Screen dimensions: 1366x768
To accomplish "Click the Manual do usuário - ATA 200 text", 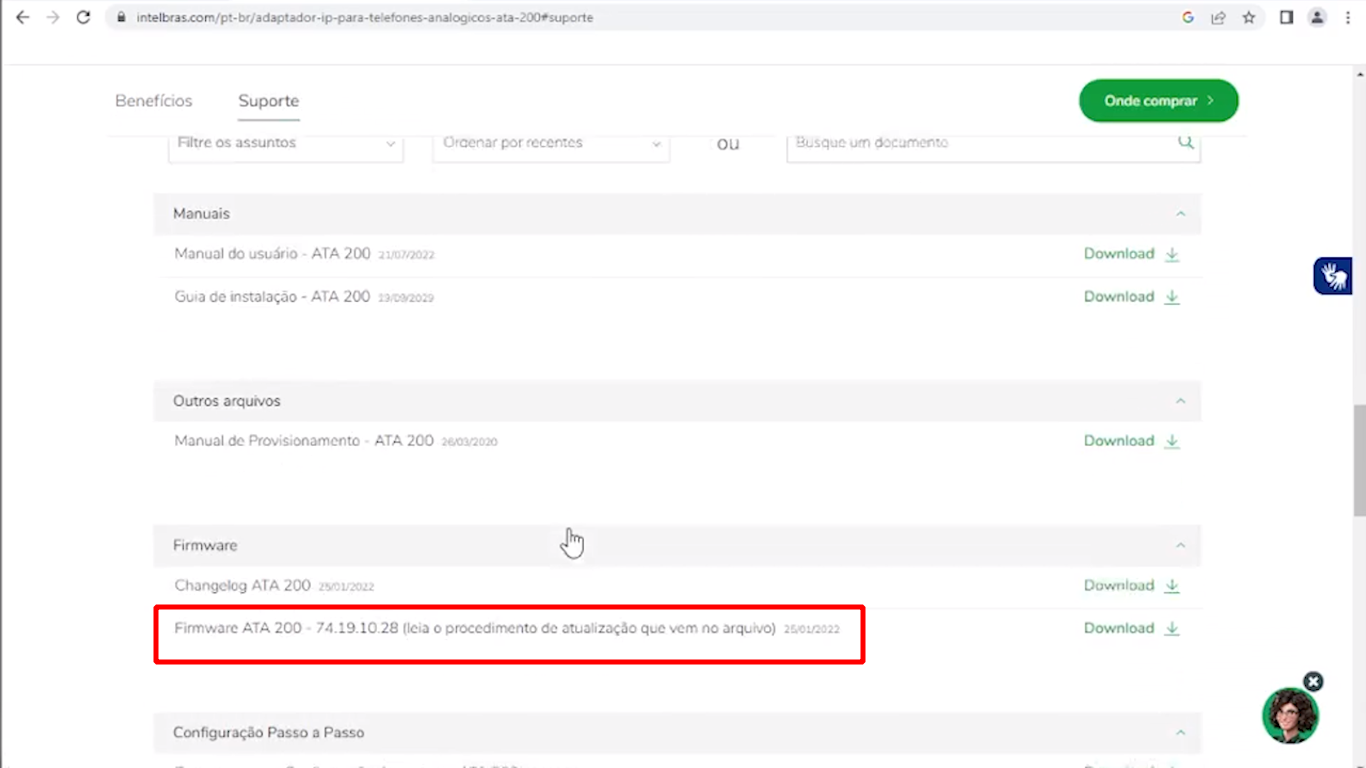I will pos(272,254).
